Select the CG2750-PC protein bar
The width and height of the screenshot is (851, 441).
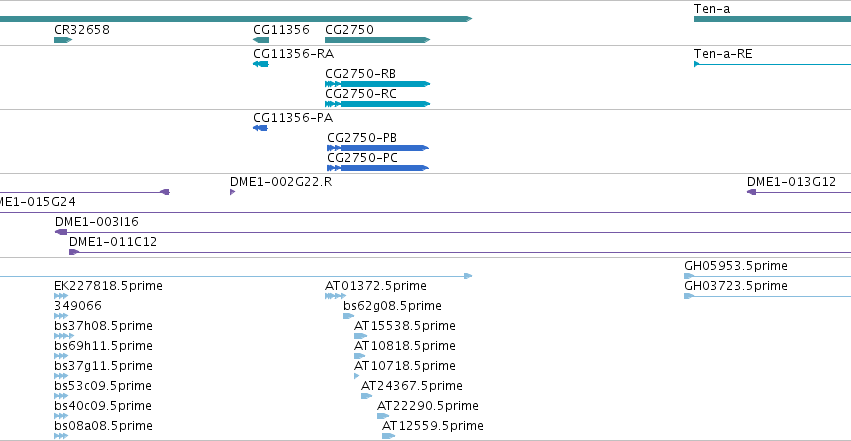[378, 168]
